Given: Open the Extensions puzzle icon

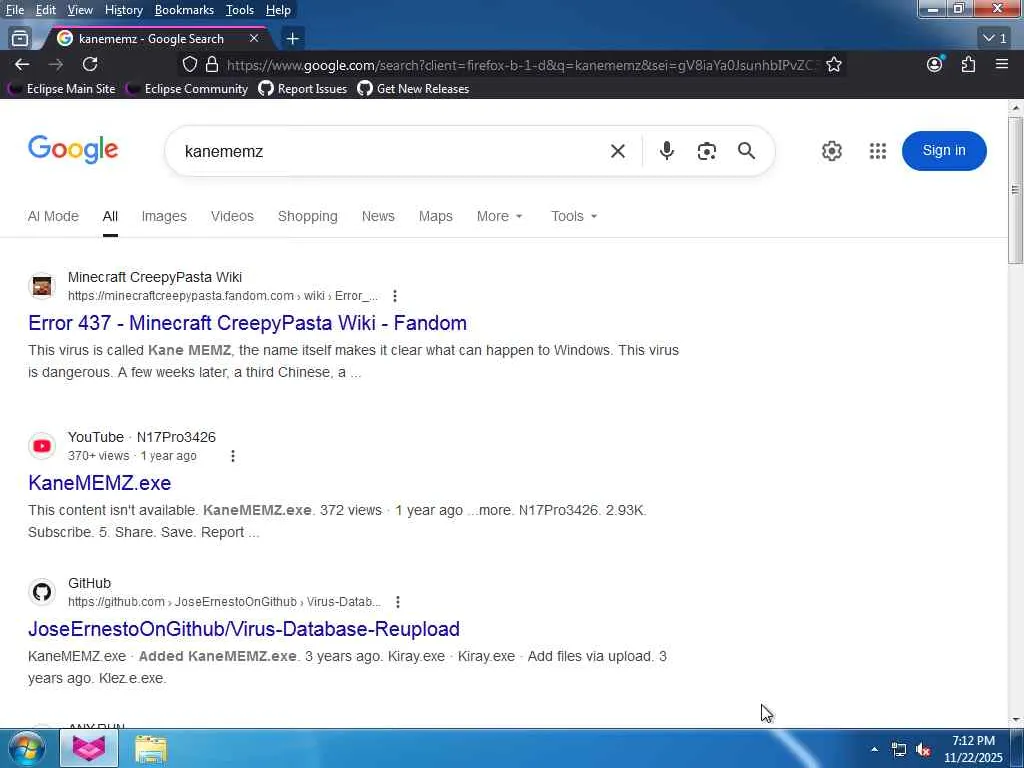Looking at the screenshot, I should coord(968,64).
